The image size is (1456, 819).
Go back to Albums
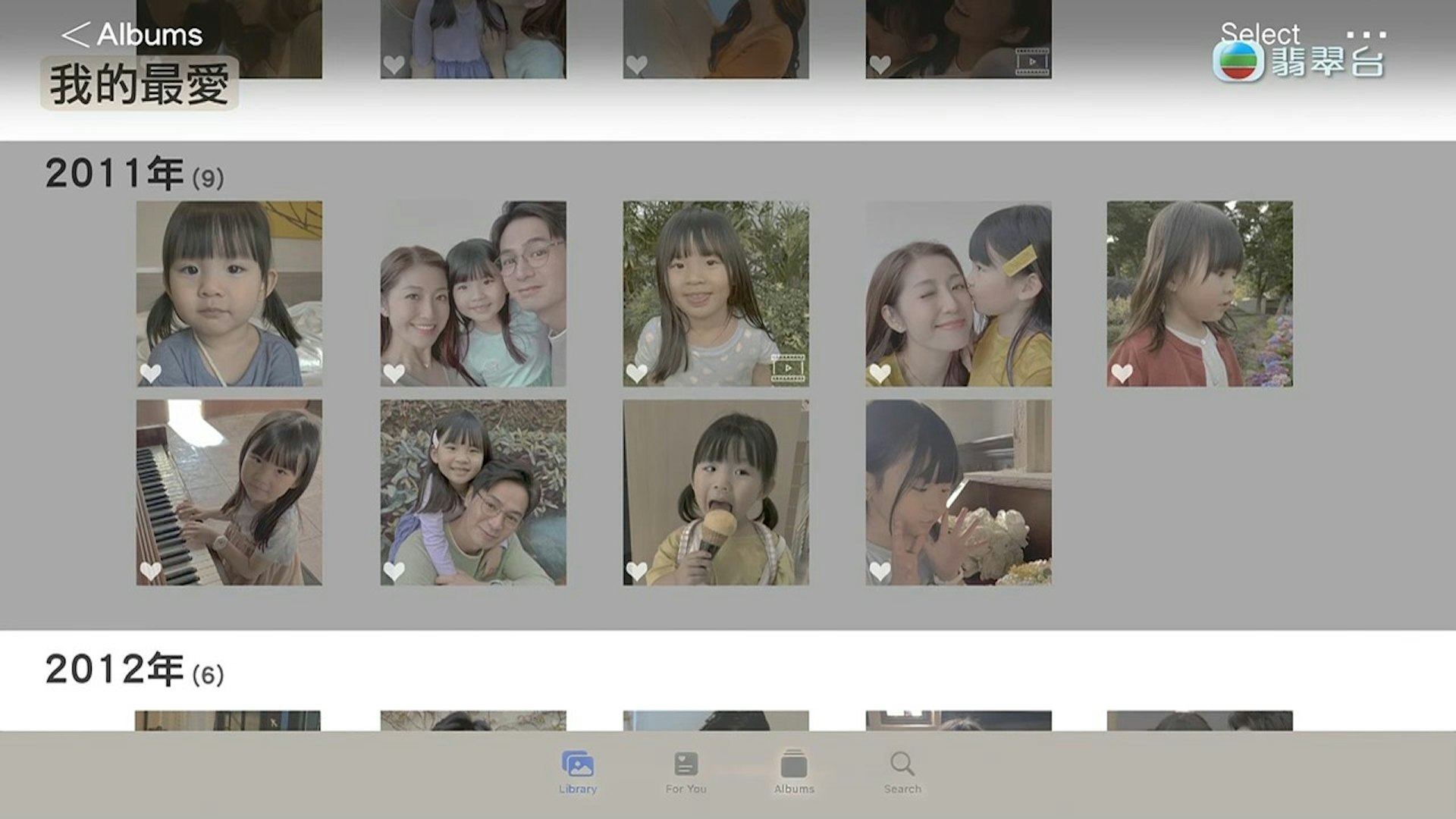[x=132, y=35]
